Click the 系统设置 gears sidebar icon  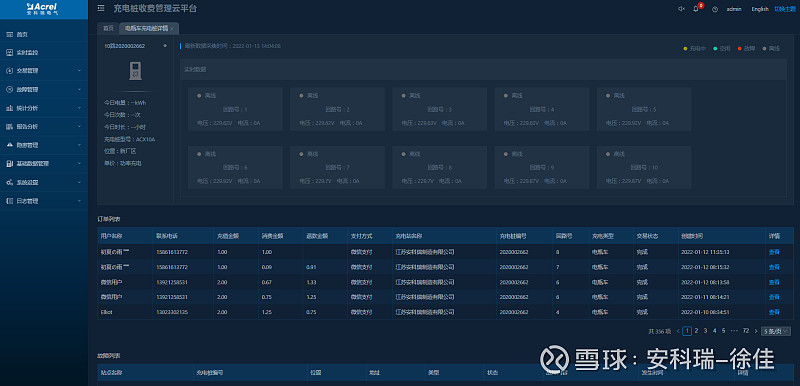coord(9,182)
